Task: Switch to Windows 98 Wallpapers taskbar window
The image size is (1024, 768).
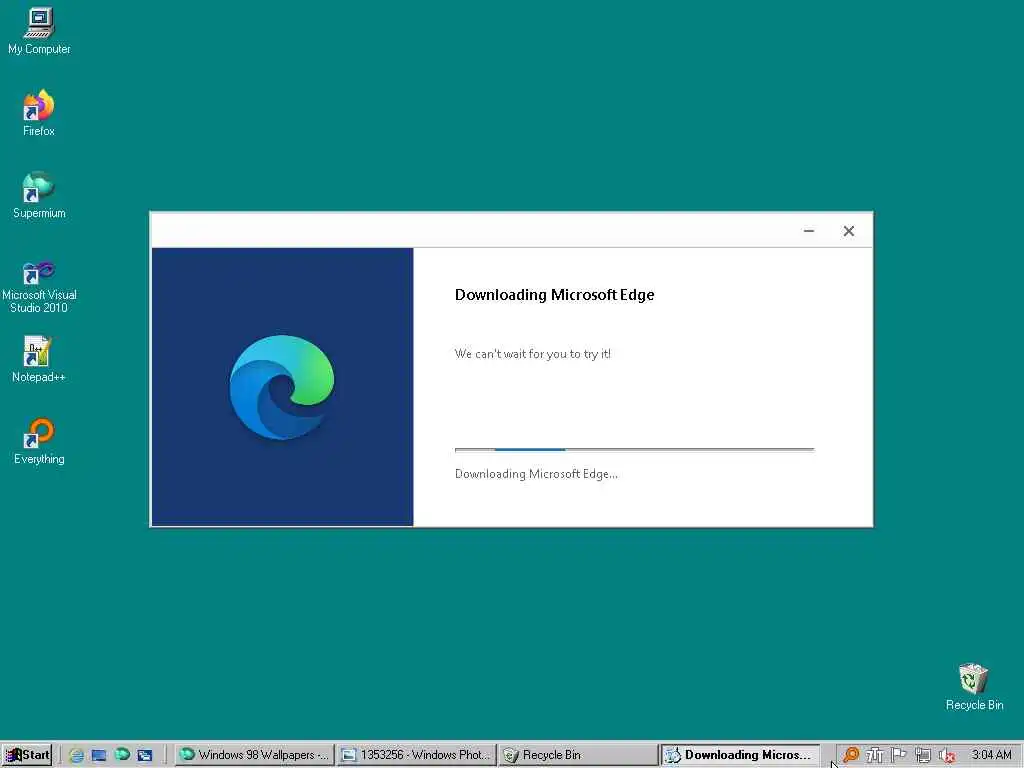Action: coord(254,755)
